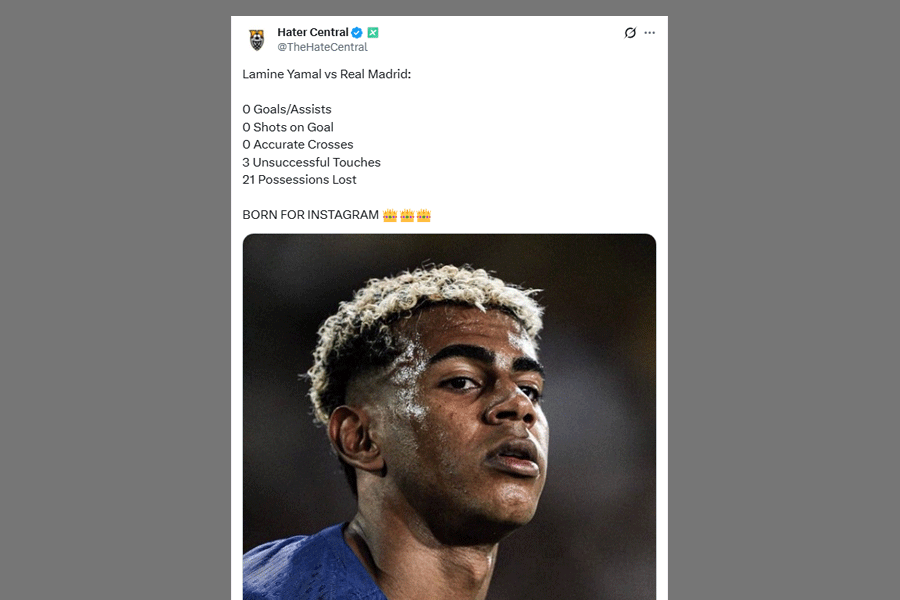Visit the @TheHateCentral handle link
The width and height of the screenshot is (900, 600).
coord(322,47)
